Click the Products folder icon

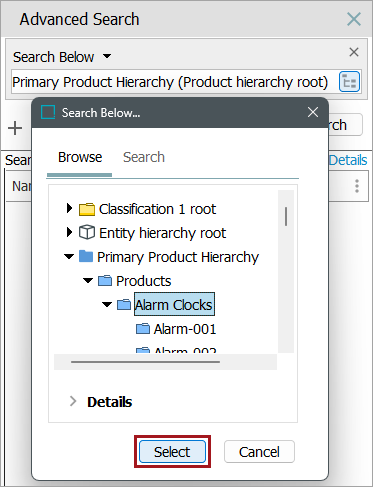[105, 281]
